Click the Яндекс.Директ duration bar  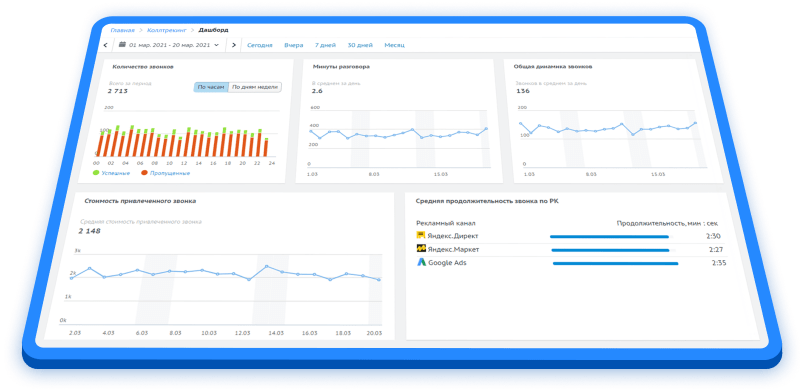610,237
